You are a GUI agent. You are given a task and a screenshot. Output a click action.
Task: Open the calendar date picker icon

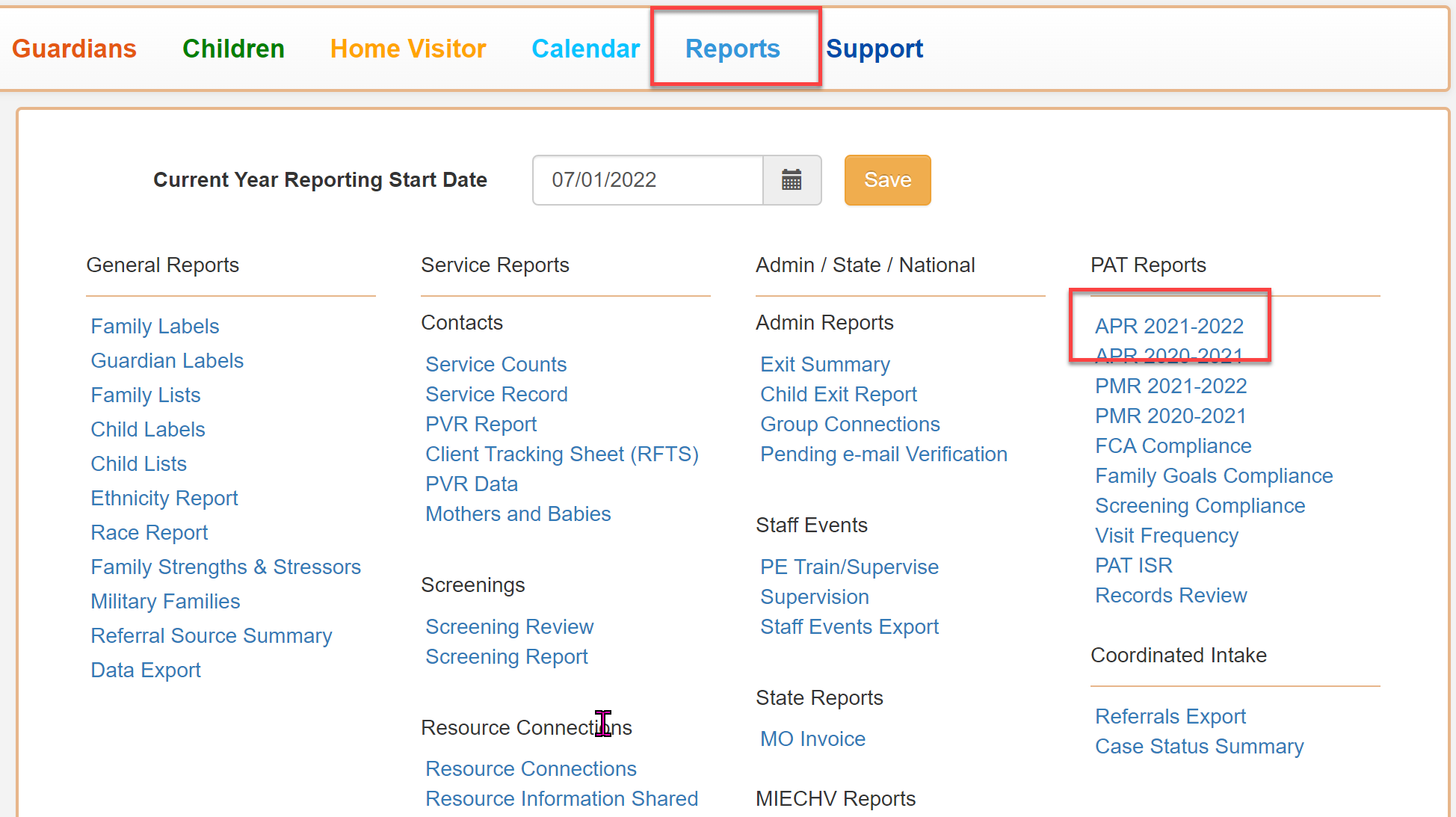pos(792,180)
